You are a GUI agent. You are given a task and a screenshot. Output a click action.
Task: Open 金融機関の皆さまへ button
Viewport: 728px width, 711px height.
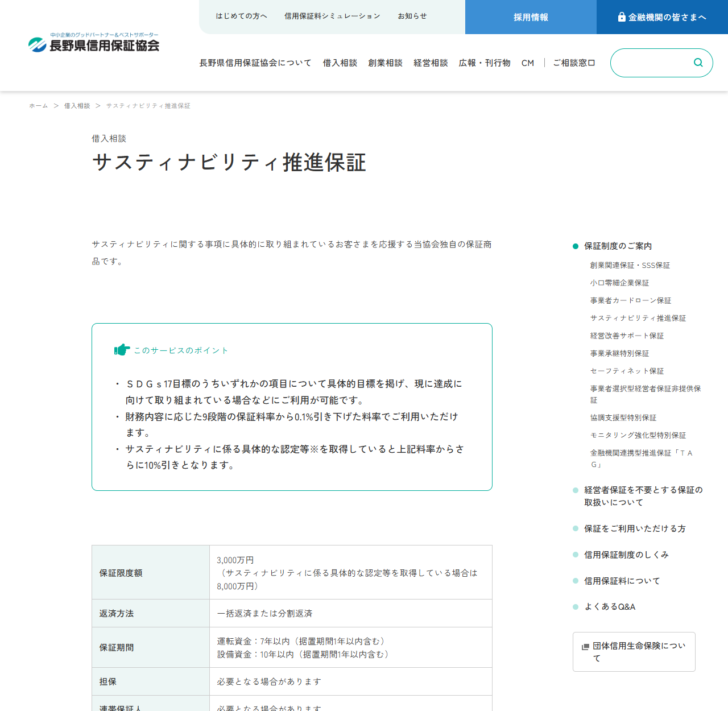(662, 17)
